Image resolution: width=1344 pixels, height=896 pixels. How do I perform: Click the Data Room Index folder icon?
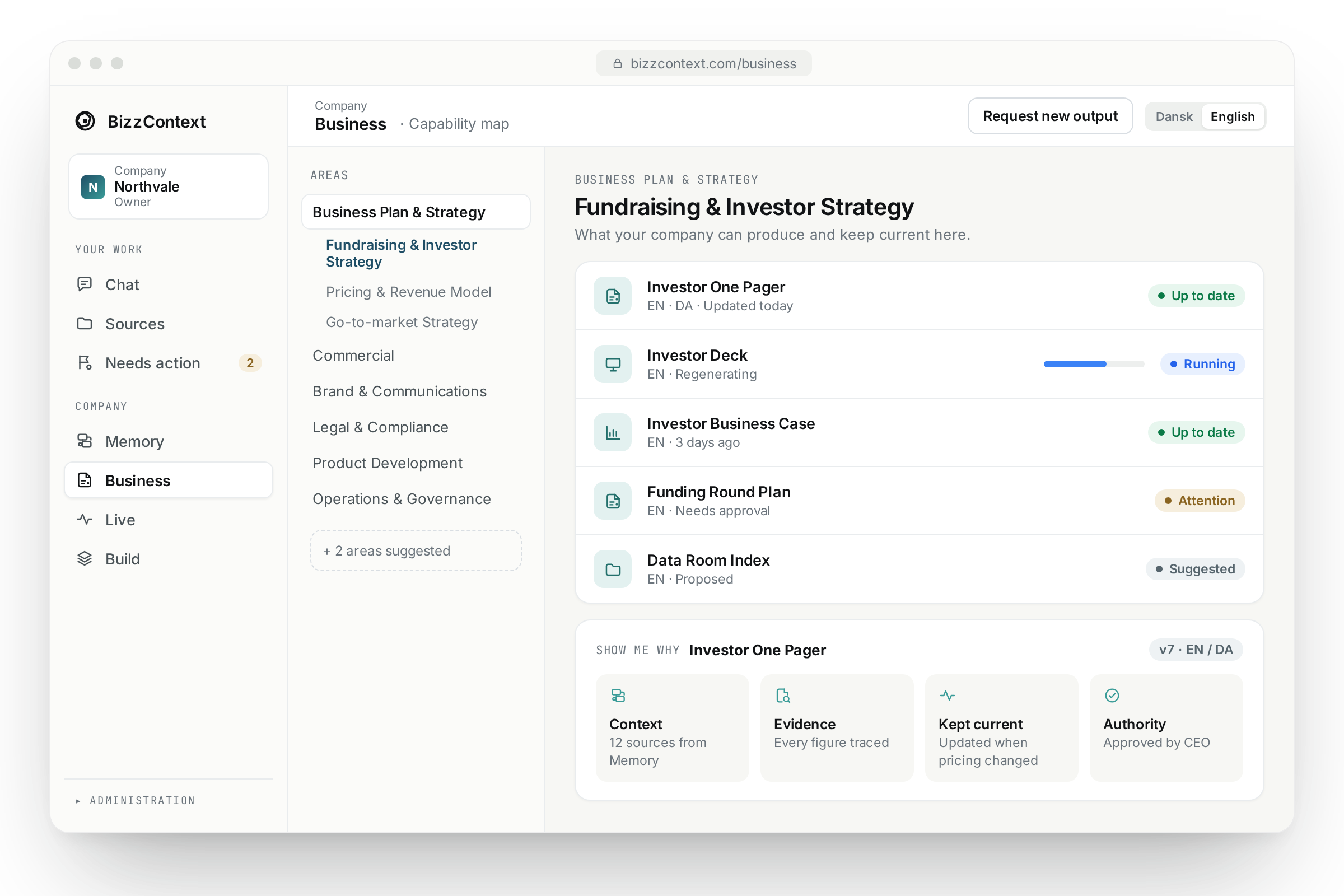pyautogui.click(x=613, y=569)
